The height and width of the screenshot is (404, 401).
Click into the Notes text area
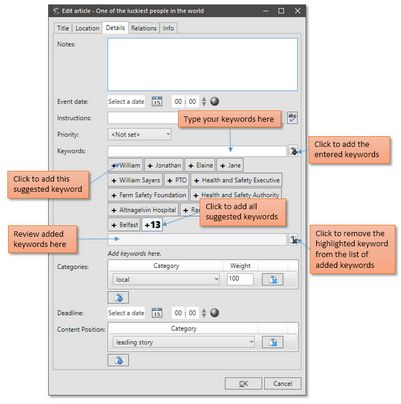(202, 64)
